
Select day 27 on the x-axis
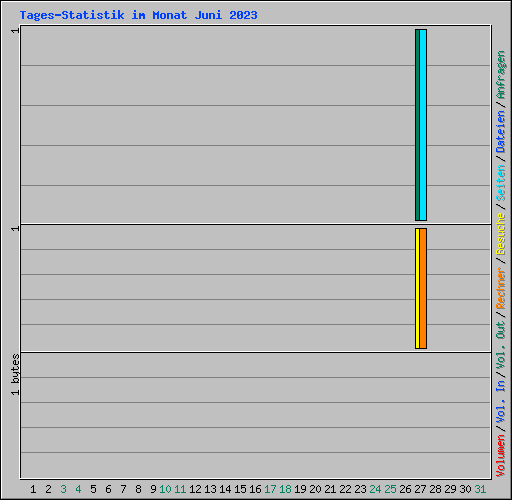[x=420, y=489]
